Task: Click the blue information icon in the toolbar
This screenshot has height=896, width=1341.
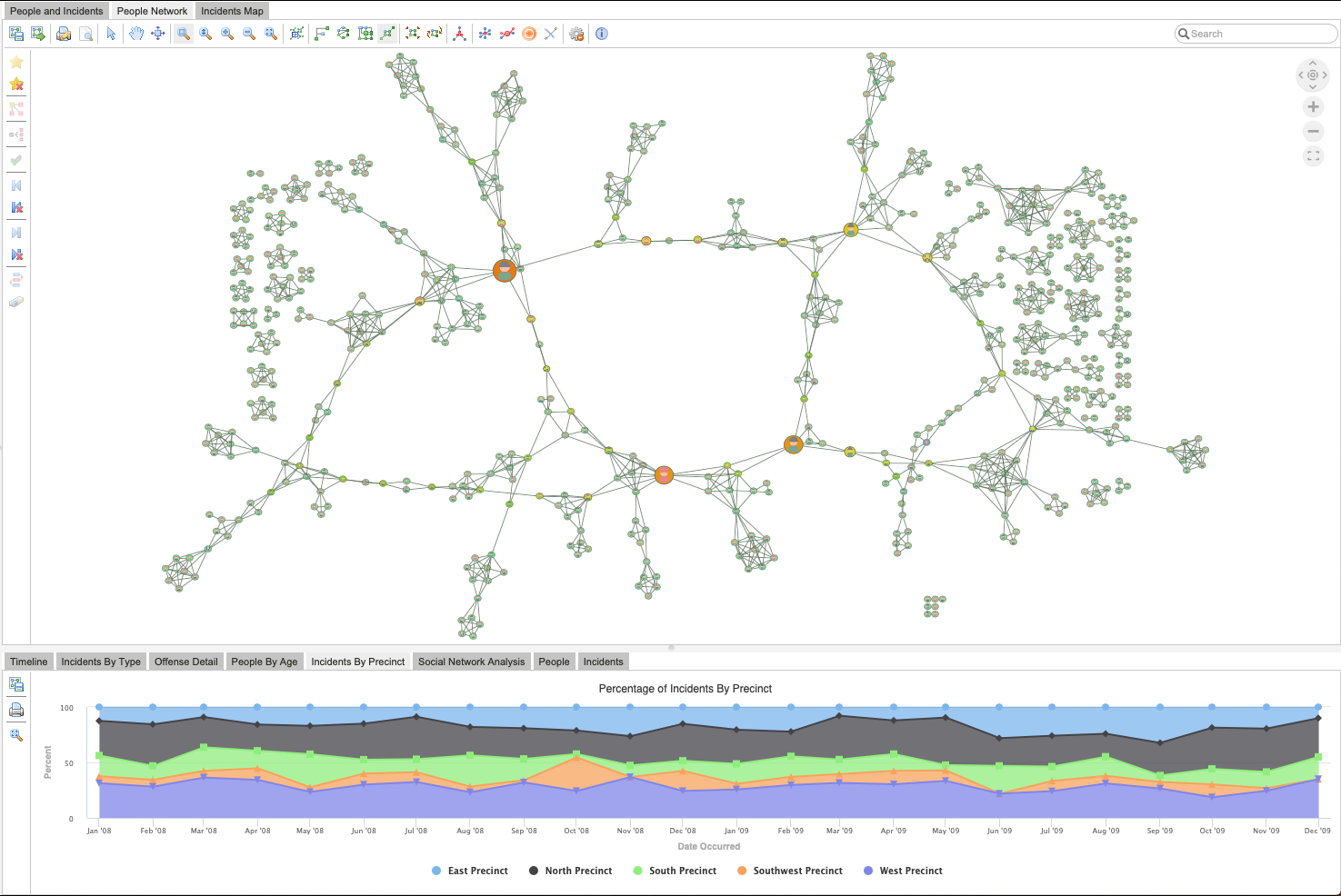Action: [601, 34]
